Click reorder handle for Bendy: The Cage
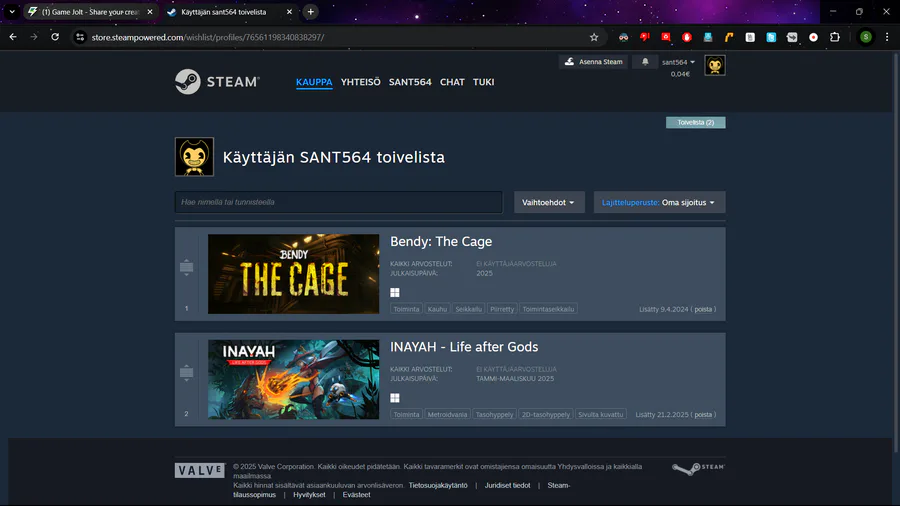 click(x=186, y=267)
